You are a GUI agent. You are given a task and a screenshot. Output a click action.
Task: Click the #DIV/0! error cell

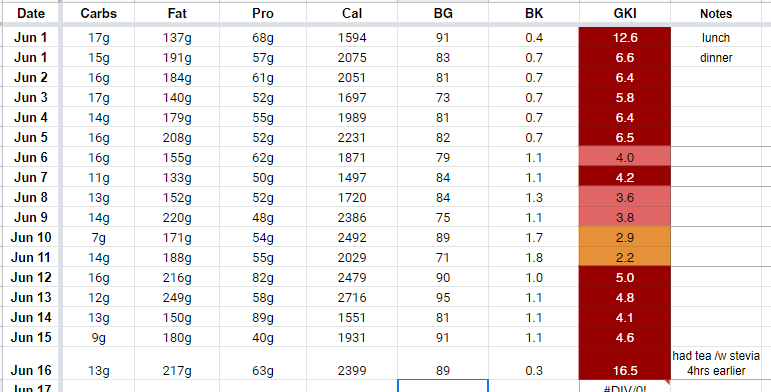pyautogui.click(x=625, y=386)
